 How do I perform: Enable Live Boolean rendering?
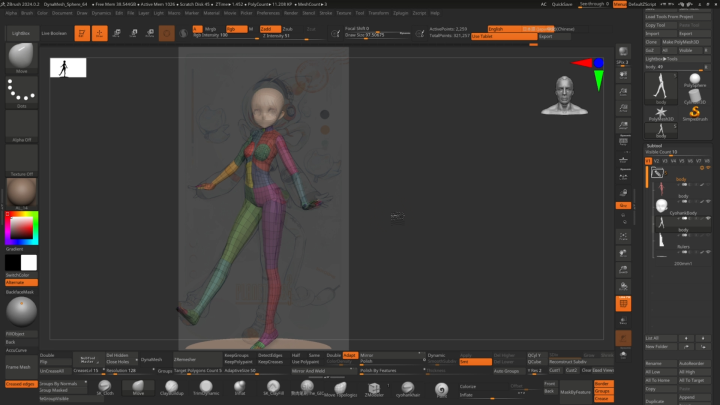pyautogui.click(x=54, y=34)
